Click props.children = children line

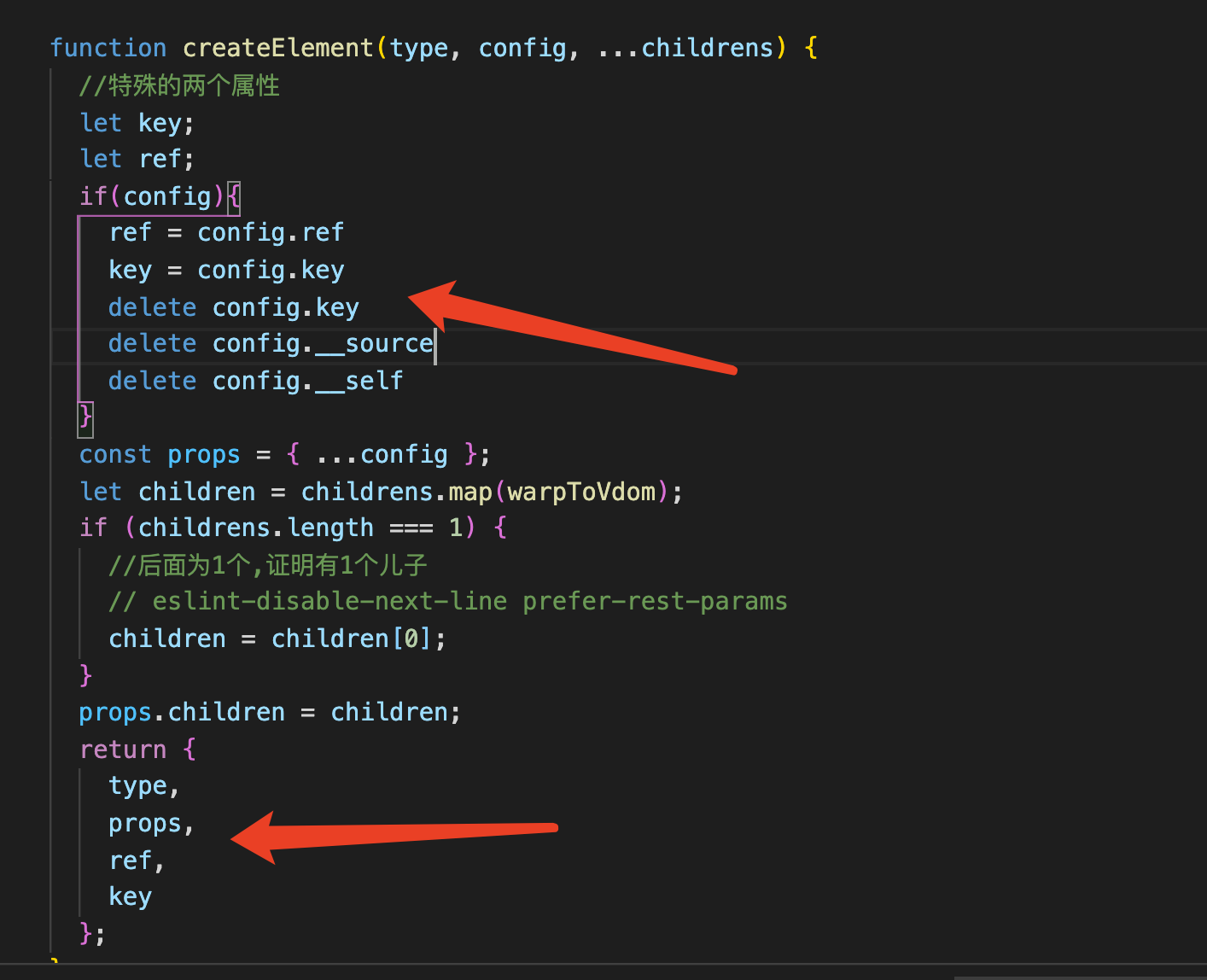269,711
